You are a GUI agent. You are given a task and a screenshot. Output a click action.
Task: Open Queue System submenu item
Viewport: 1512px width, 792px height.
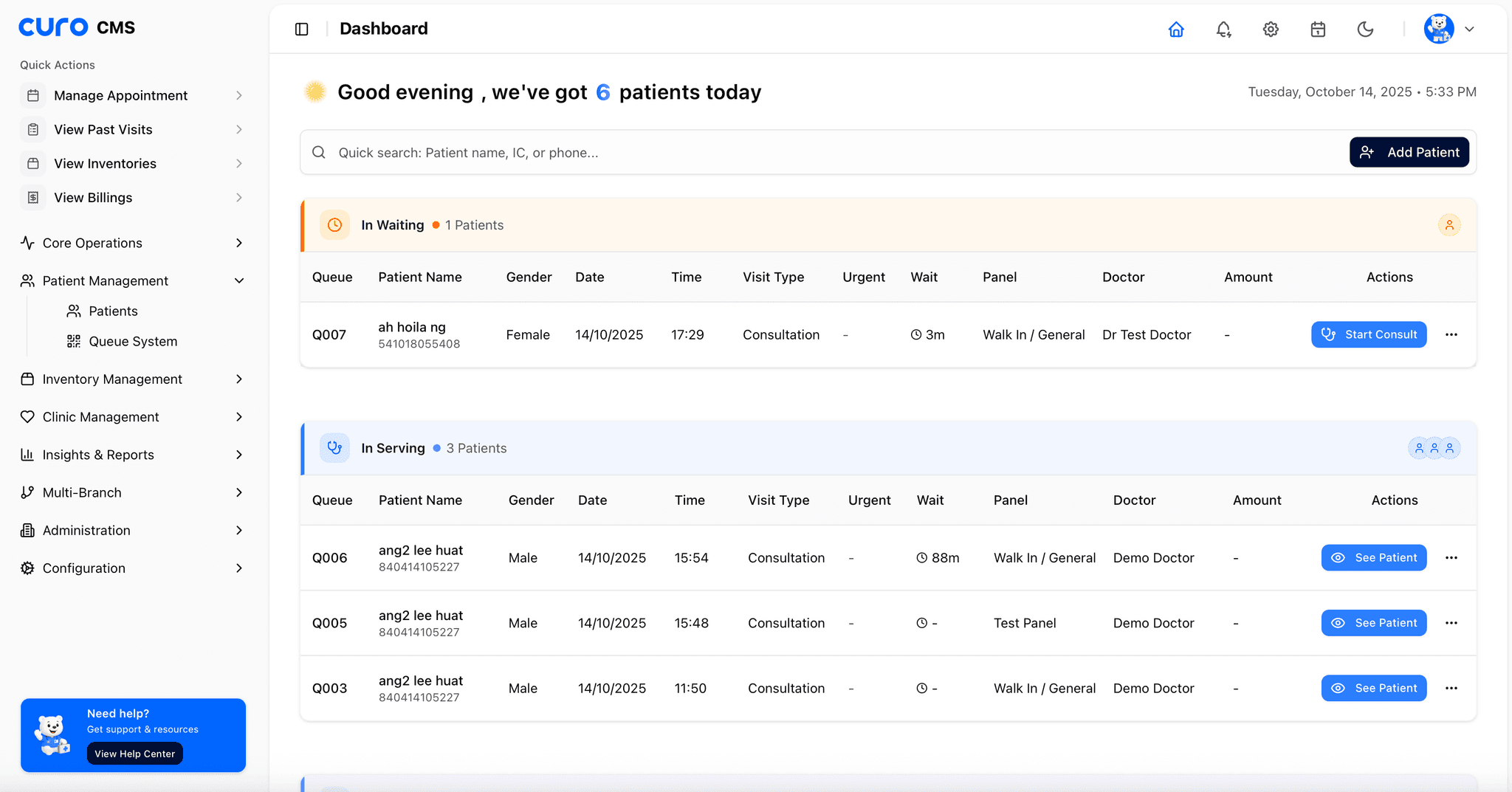(133, 341)
